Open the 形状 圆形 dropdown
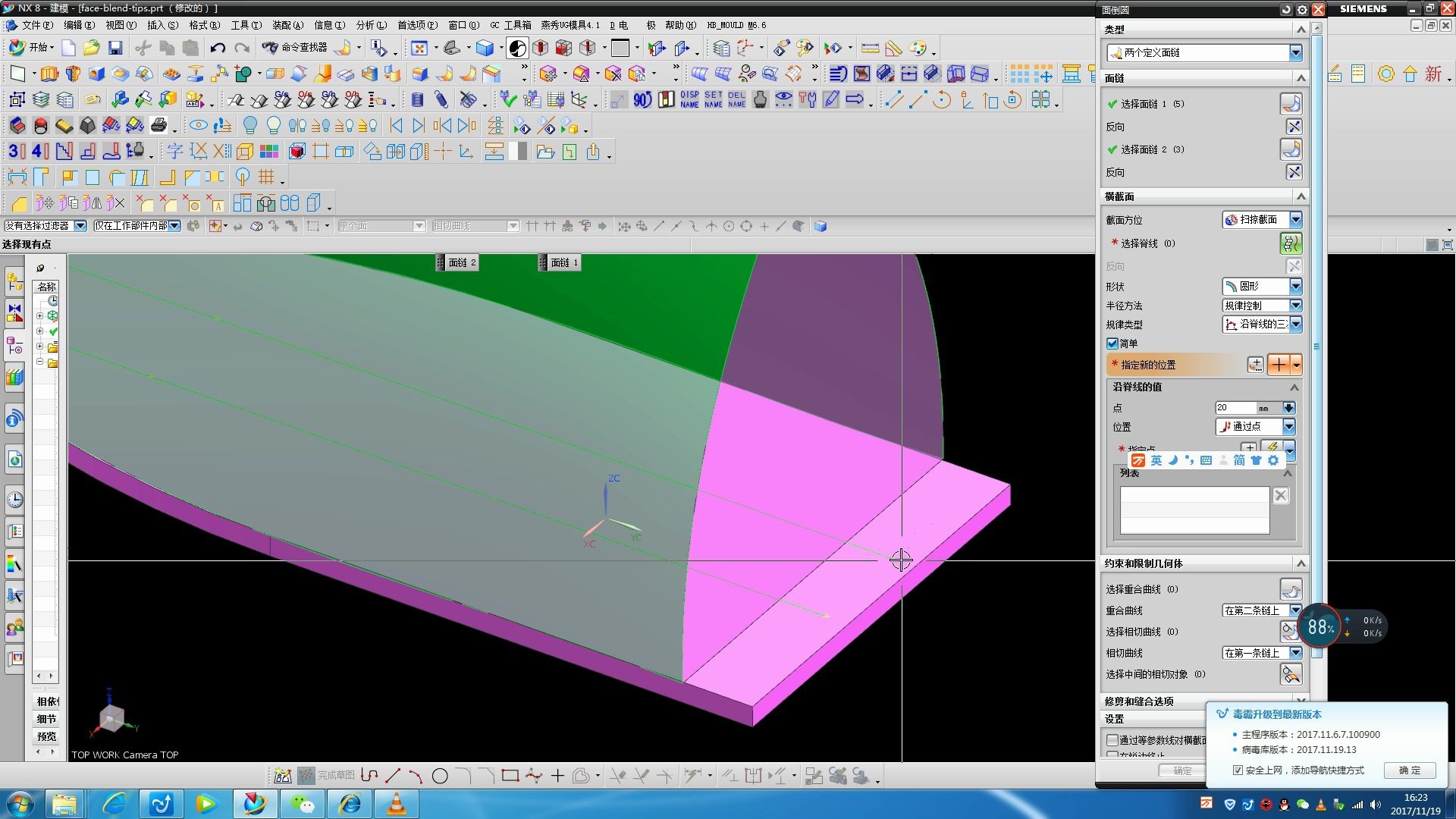Screen dimensions: 1456x819 click(1295, 287)
